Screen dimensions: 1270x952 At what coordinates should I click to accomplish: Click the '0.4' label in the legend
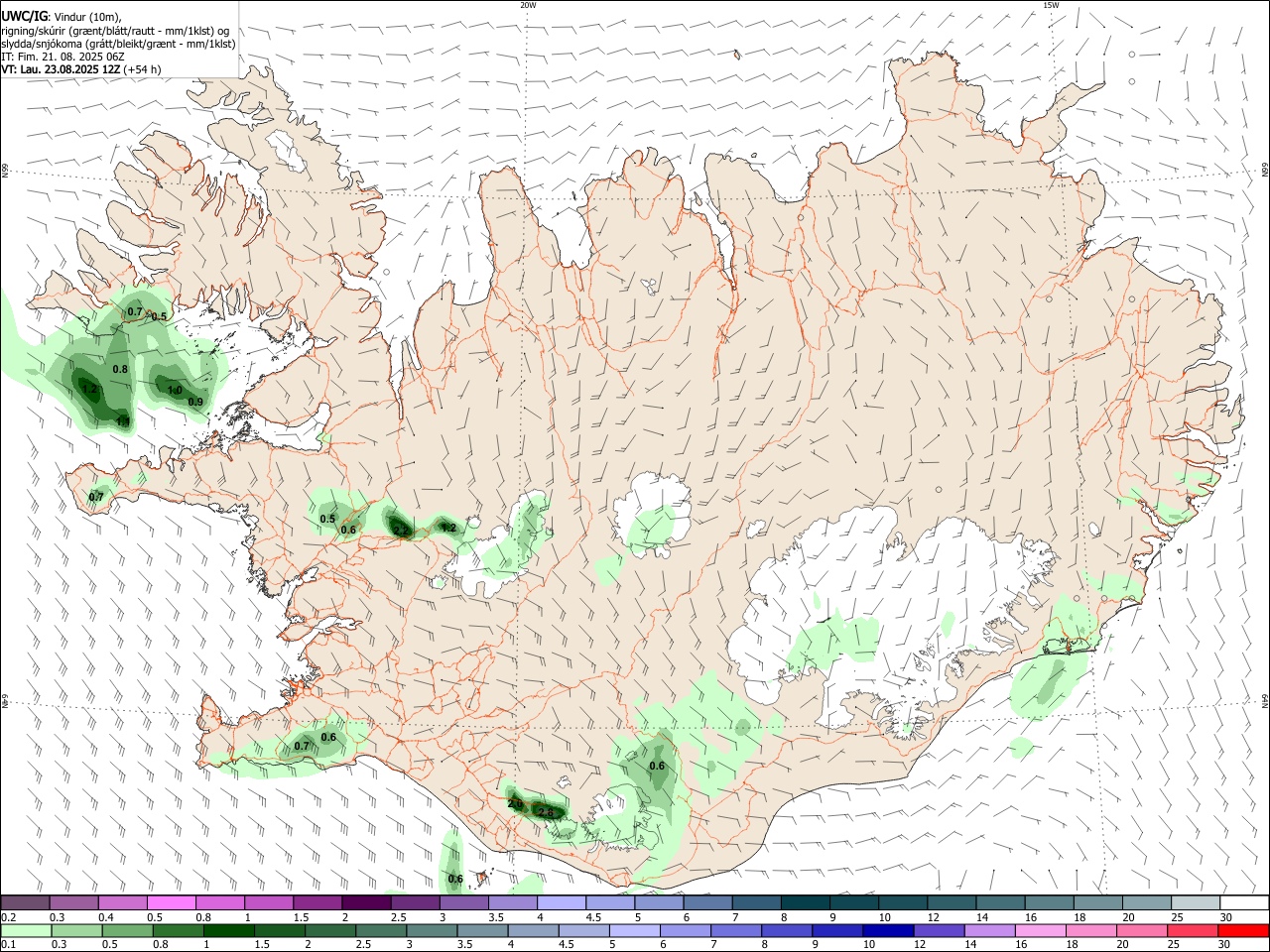tap(106, 917)
